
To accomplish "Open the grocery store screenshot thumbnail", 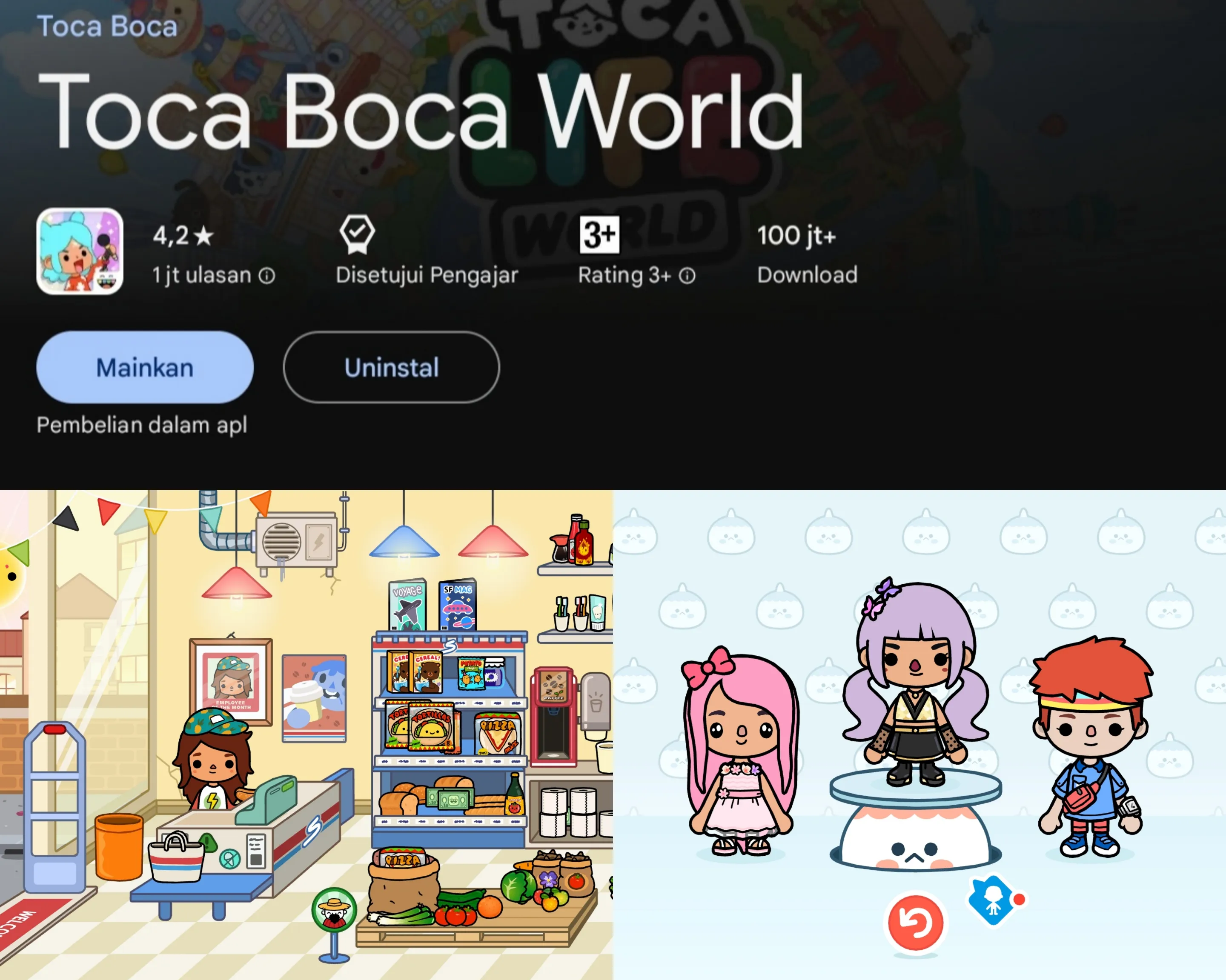I will pos(306,735).
